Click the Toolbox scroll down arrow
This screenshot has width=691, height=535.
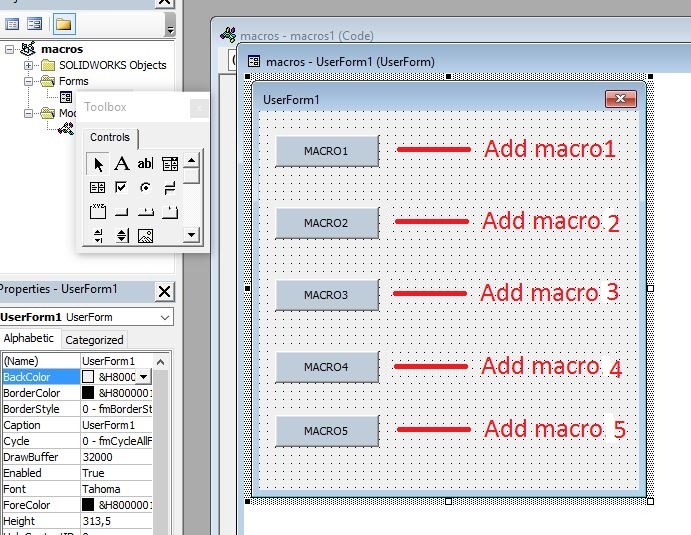point(191,234)
